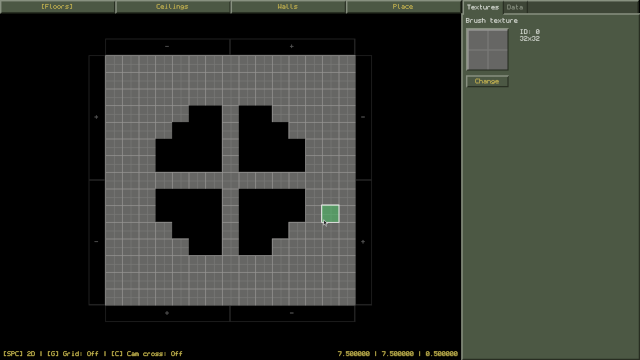
Task: Open the Place tab
Action: (x=403, y=7)
